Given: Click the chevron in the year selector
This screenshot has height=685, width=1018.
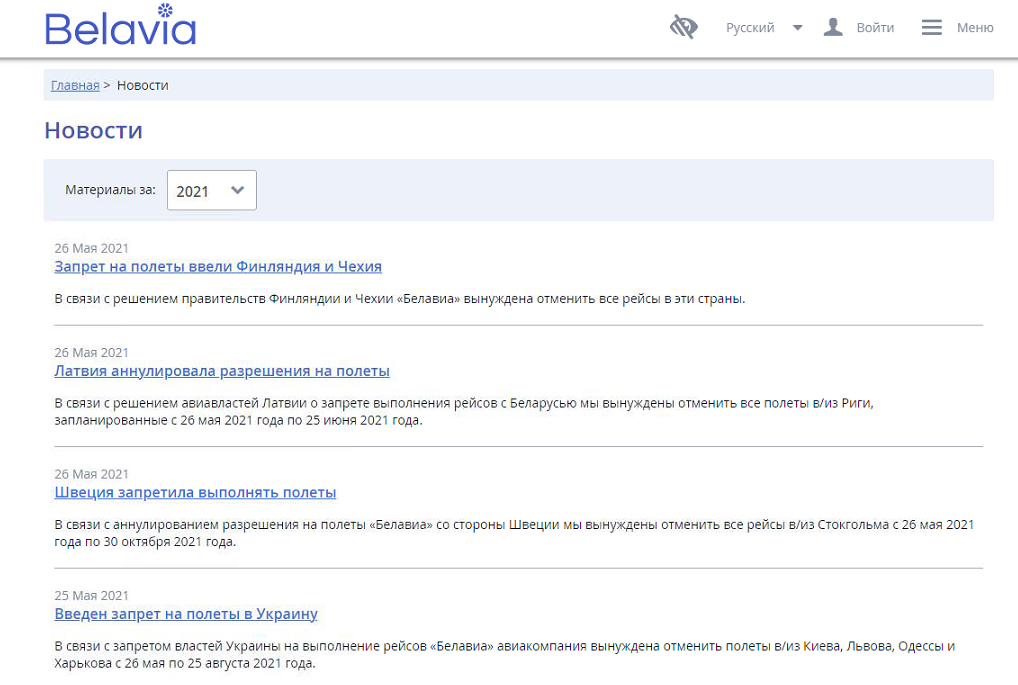Looking at the screenshot, I should [238, 190].
